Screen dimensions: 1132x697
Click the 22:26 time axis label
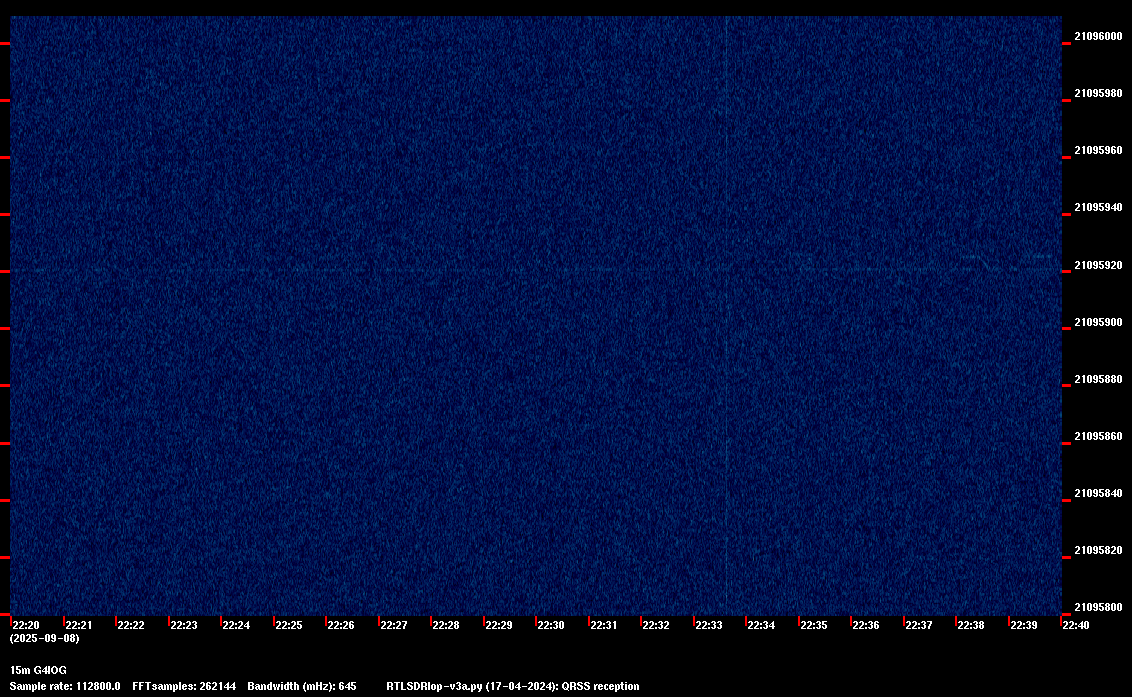tap(341, 625)
